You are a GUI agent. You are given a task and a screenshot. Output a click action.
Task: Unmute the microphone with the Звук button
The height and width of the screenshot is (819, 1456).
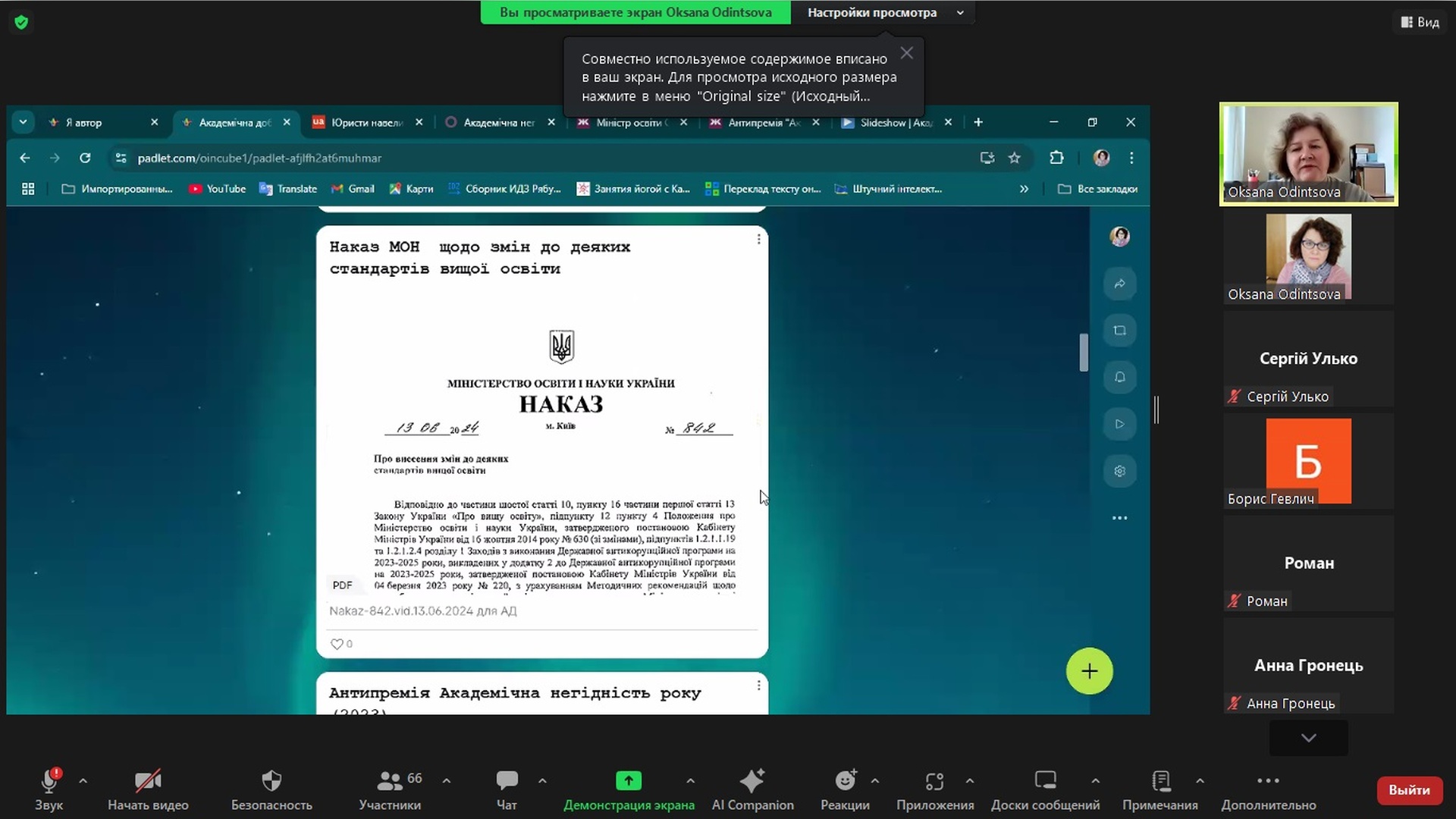[x=49, y=789]
